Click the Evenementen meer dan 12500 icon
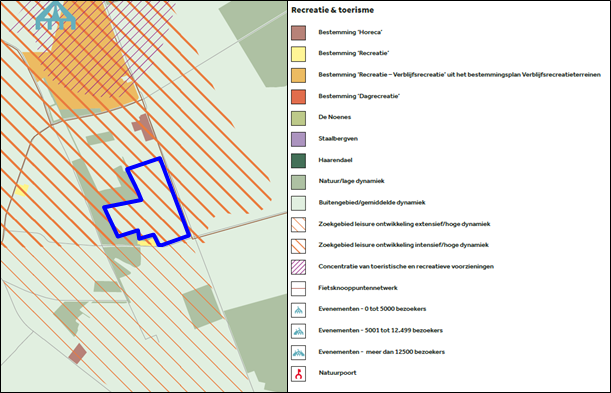Screen dimensions: 611x393 click(298, 352)
